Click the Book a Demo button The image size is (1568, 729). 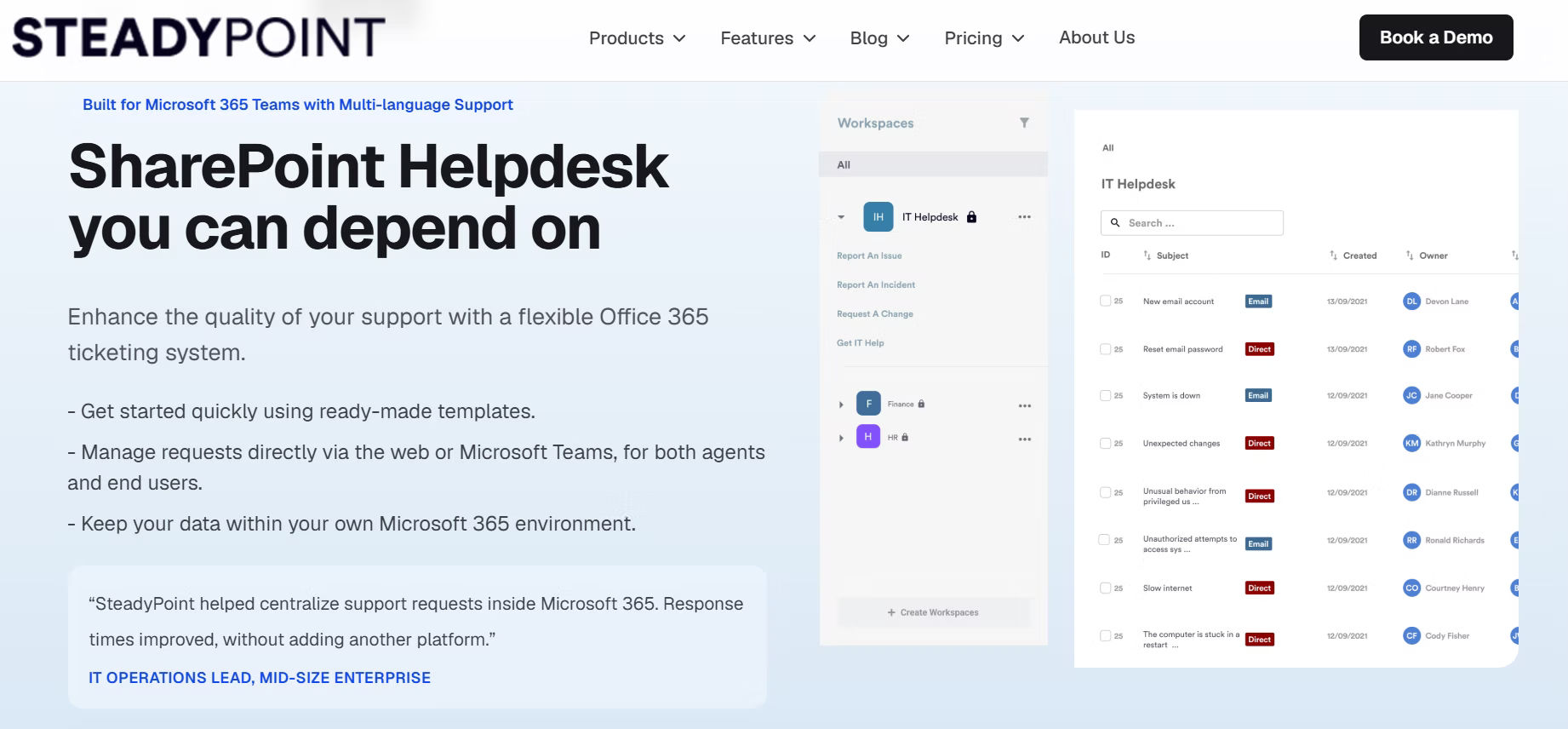[x=1436, y=37]
